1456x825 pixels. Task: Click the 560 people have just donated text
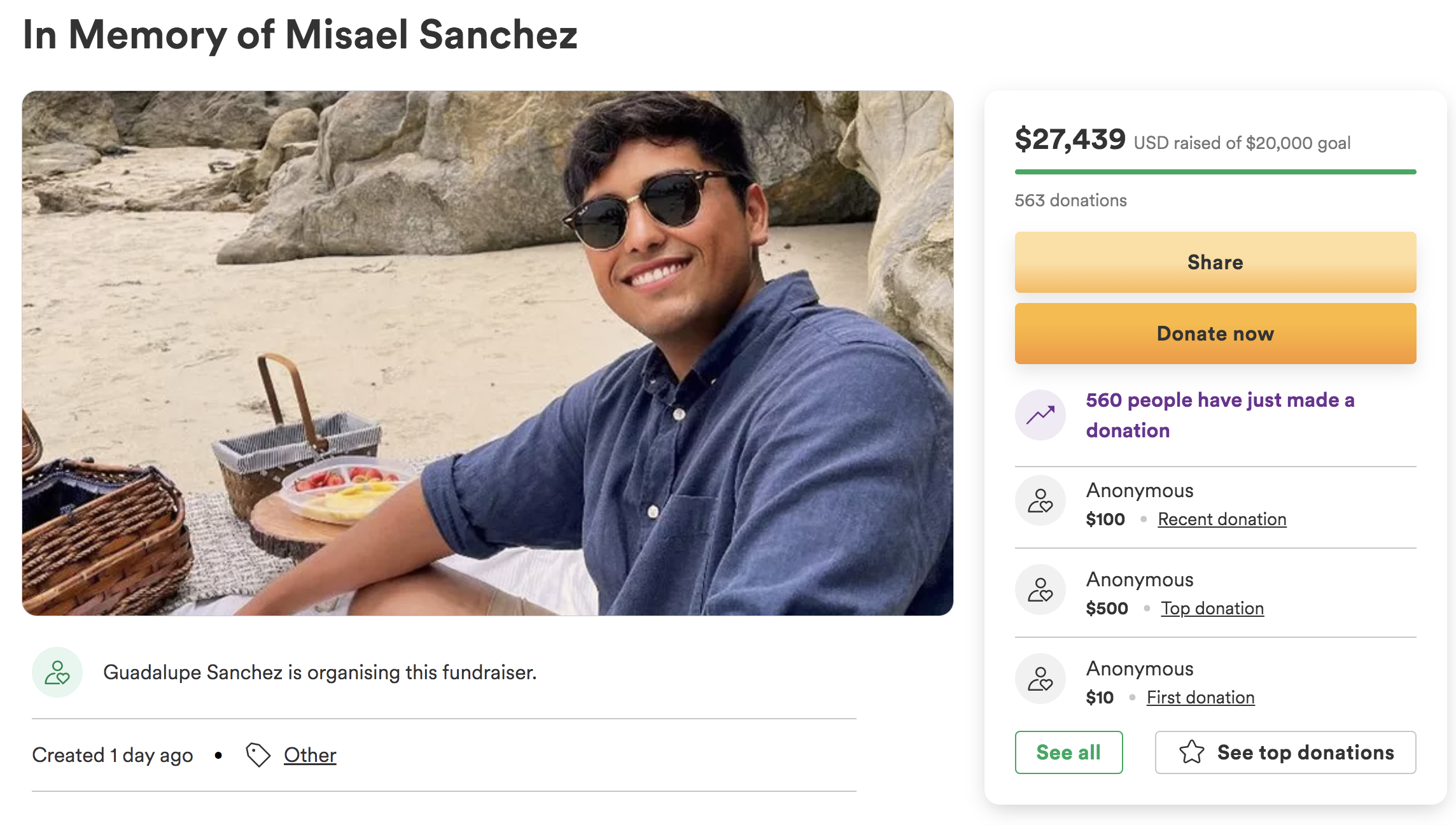click(x=1220, y=415)
